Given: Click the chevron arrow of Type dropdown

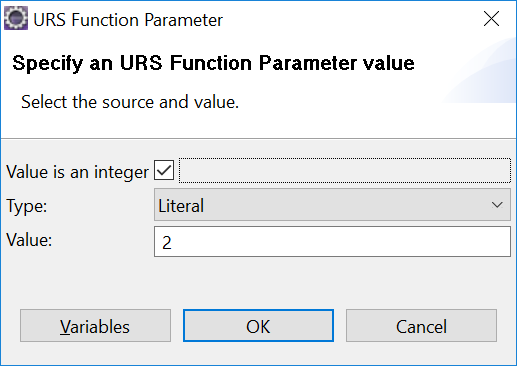Looking at the screenshot, I should [x=497, y=205].
